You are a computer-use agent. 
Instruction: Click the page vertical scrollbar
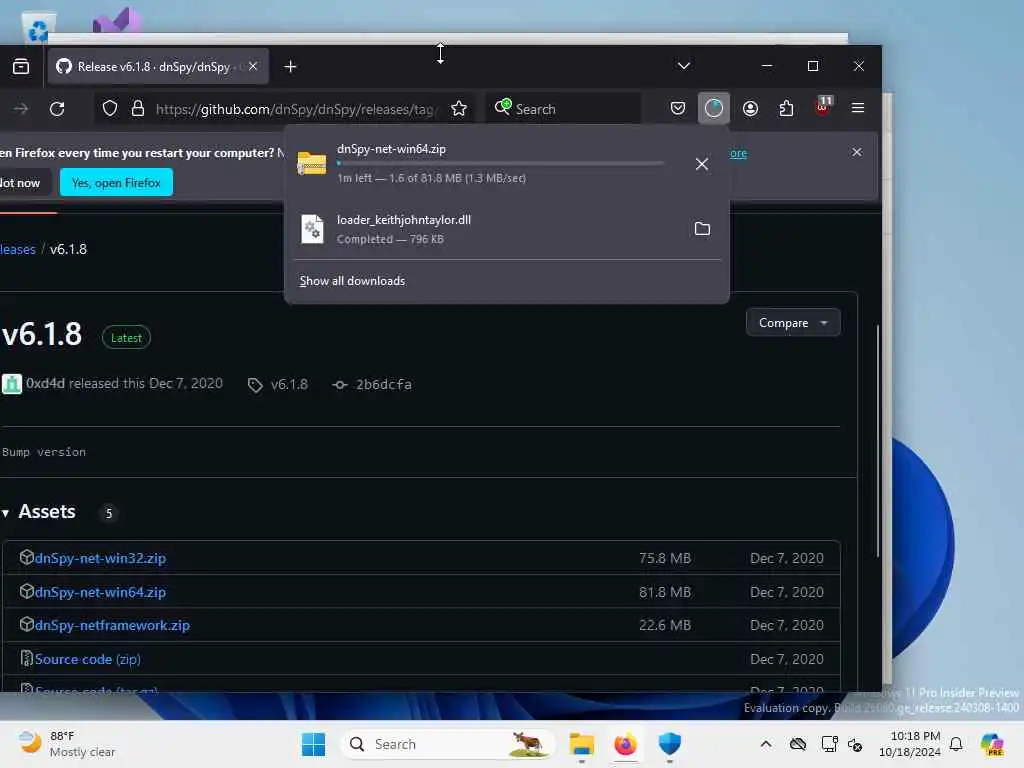click(878, 440)
